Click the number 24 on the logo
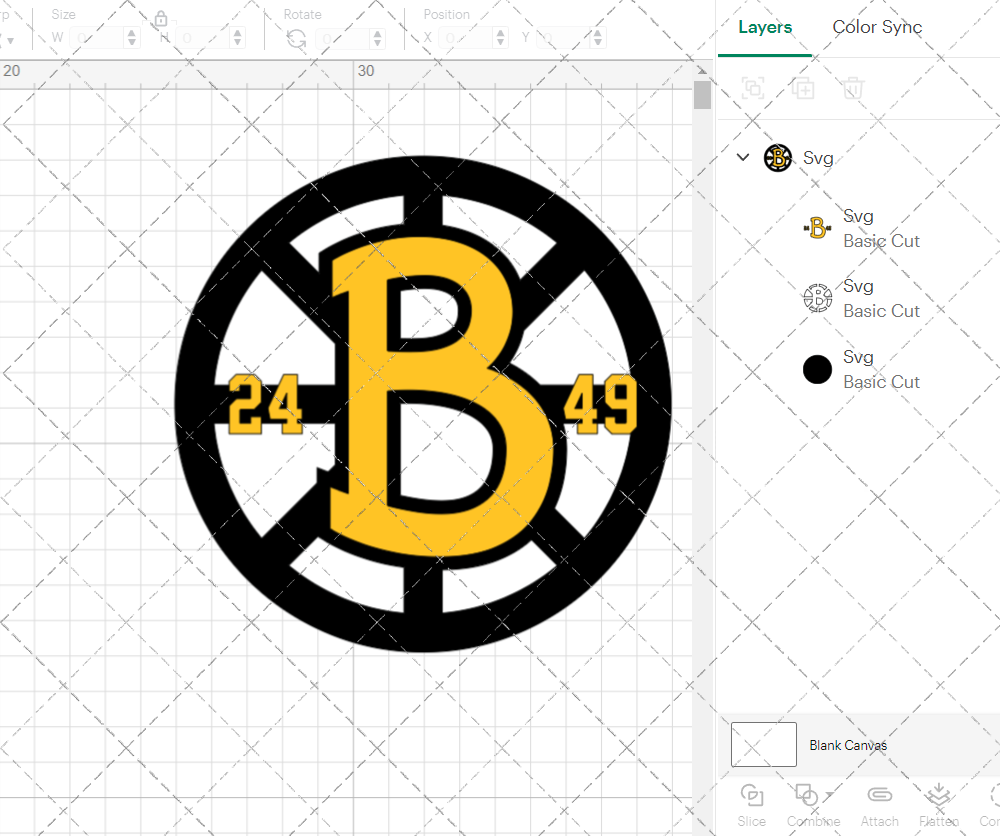The height and width of the screenshot is (836, 1000). [x=265, y=404]
